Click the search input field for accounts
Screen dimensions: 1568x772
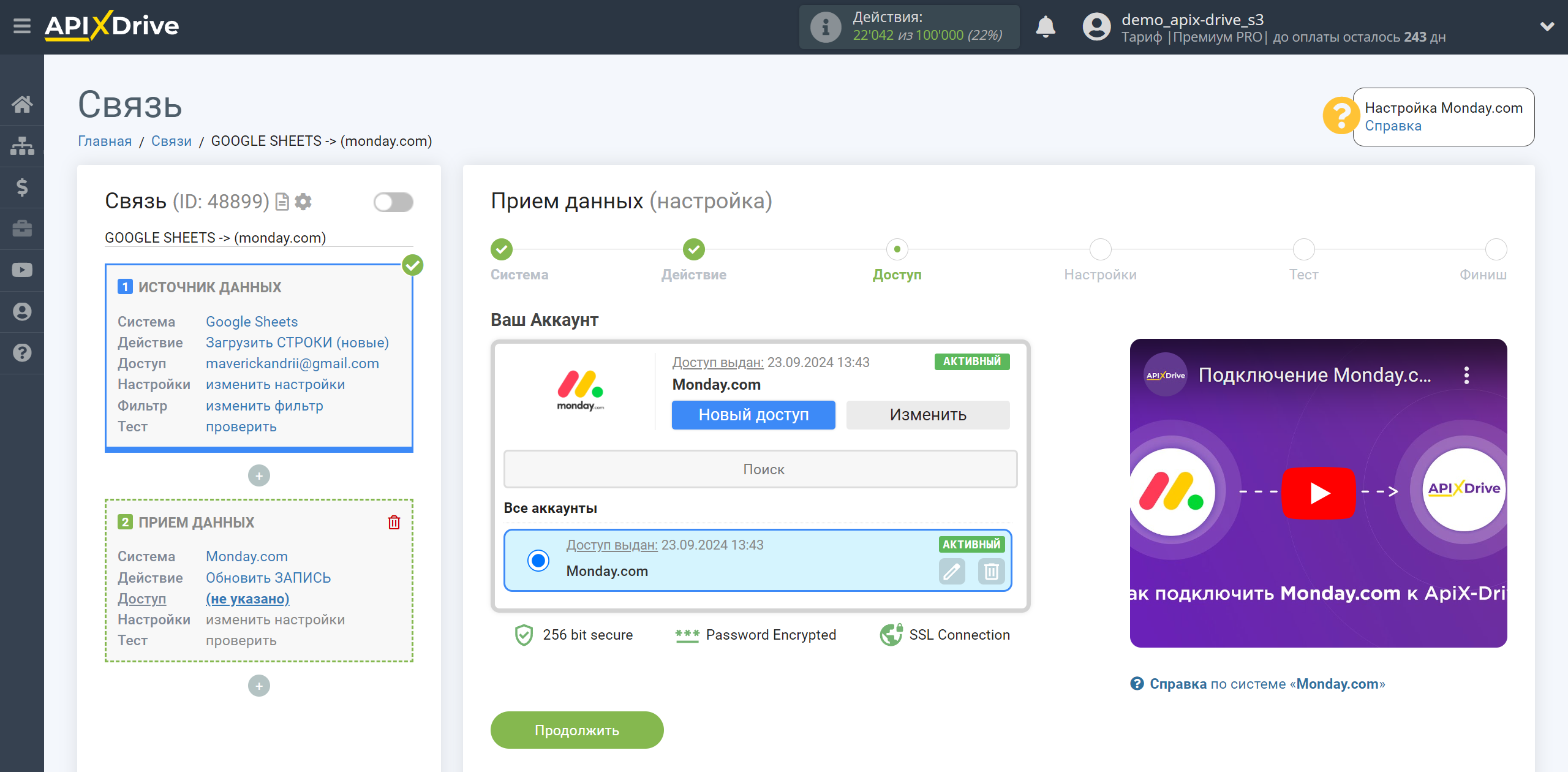click(762, 469)
